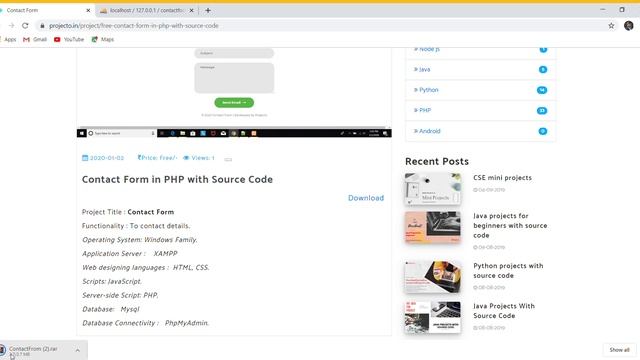
Task: View site security lock info
Action: tap(42, 26)
